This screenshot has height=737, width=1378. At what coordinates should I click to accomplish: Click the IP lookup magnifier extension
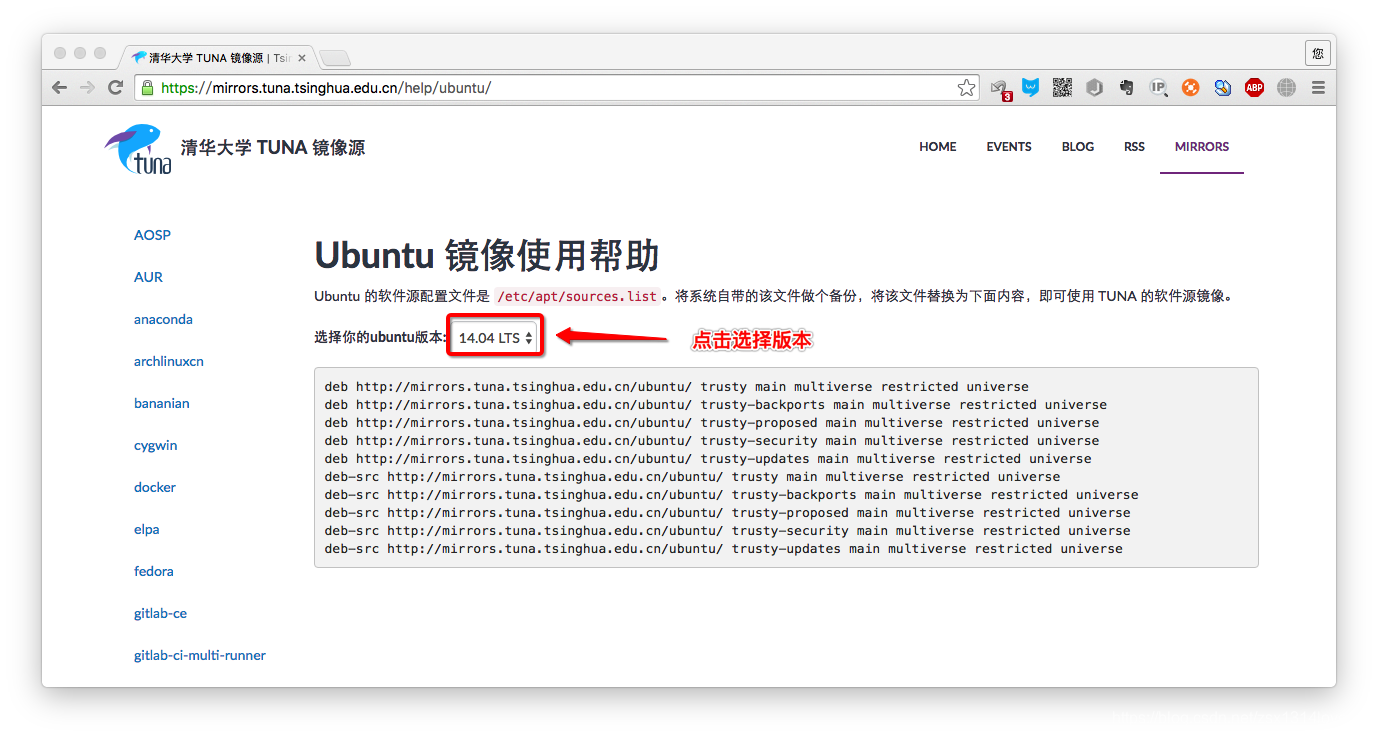[x=1158, y=88]
